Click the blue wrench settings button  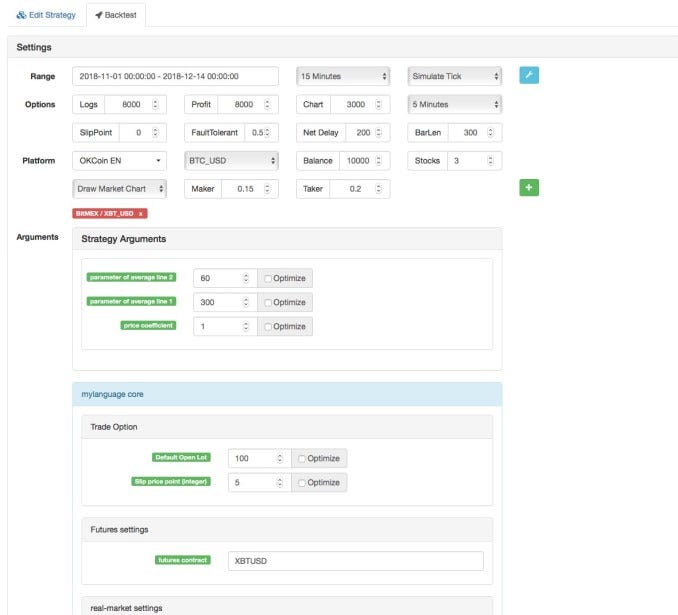coord(529,75)
